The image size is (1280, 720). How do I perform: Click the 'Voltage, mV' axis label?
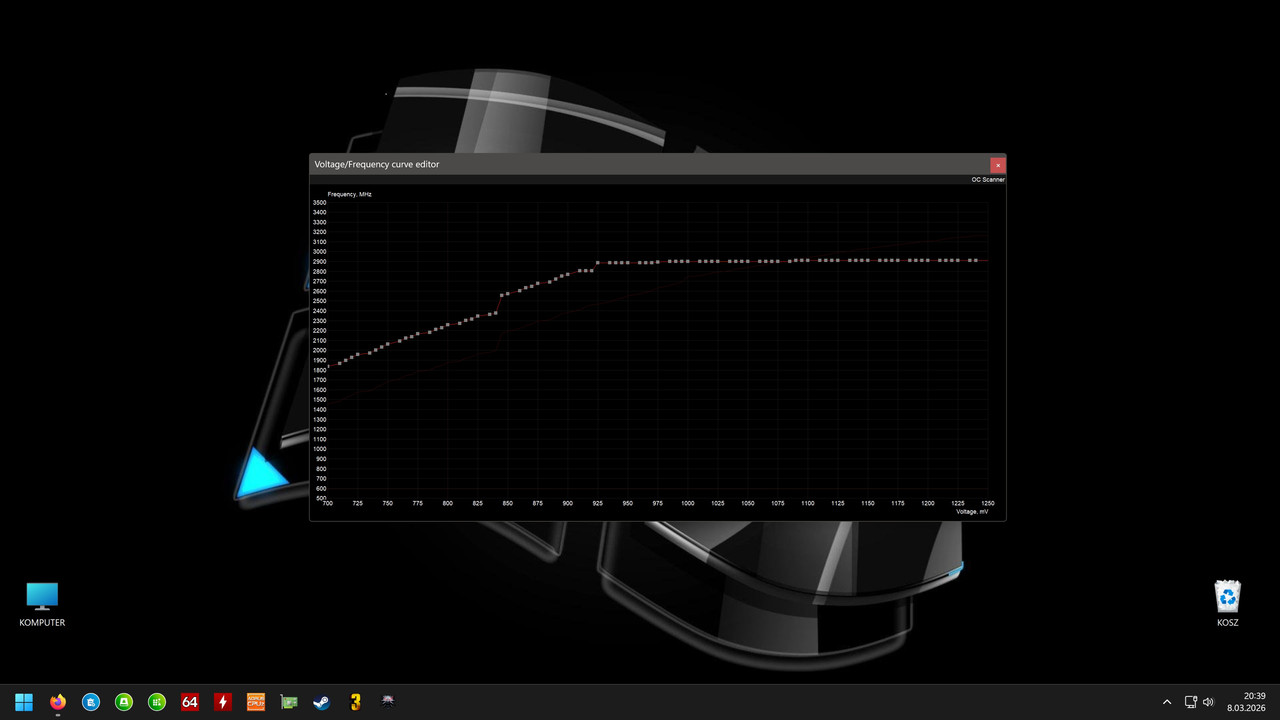pos(972,511)
